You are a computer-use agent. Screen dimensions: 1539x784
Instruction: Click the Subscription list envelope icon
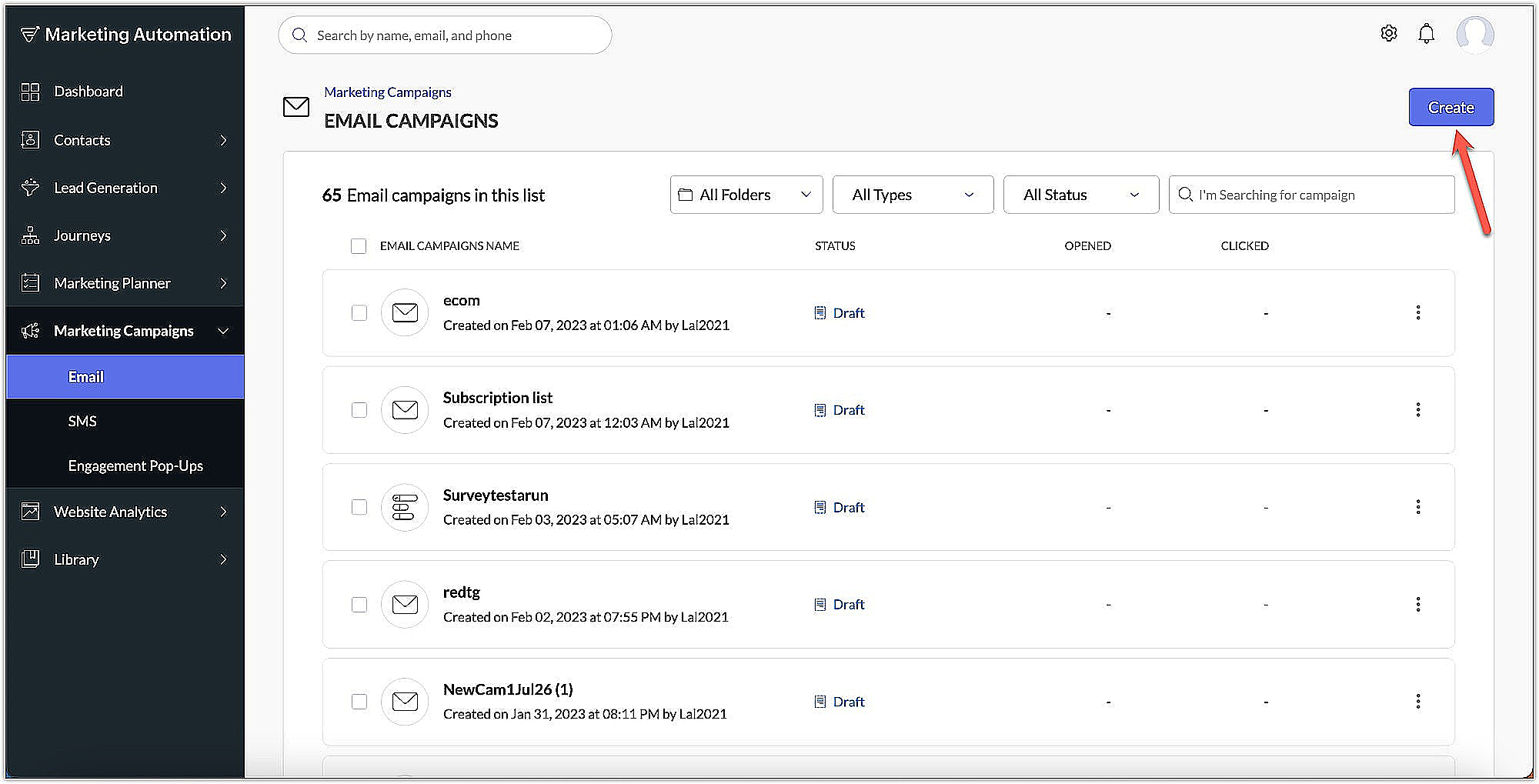[x=405, y=410]
